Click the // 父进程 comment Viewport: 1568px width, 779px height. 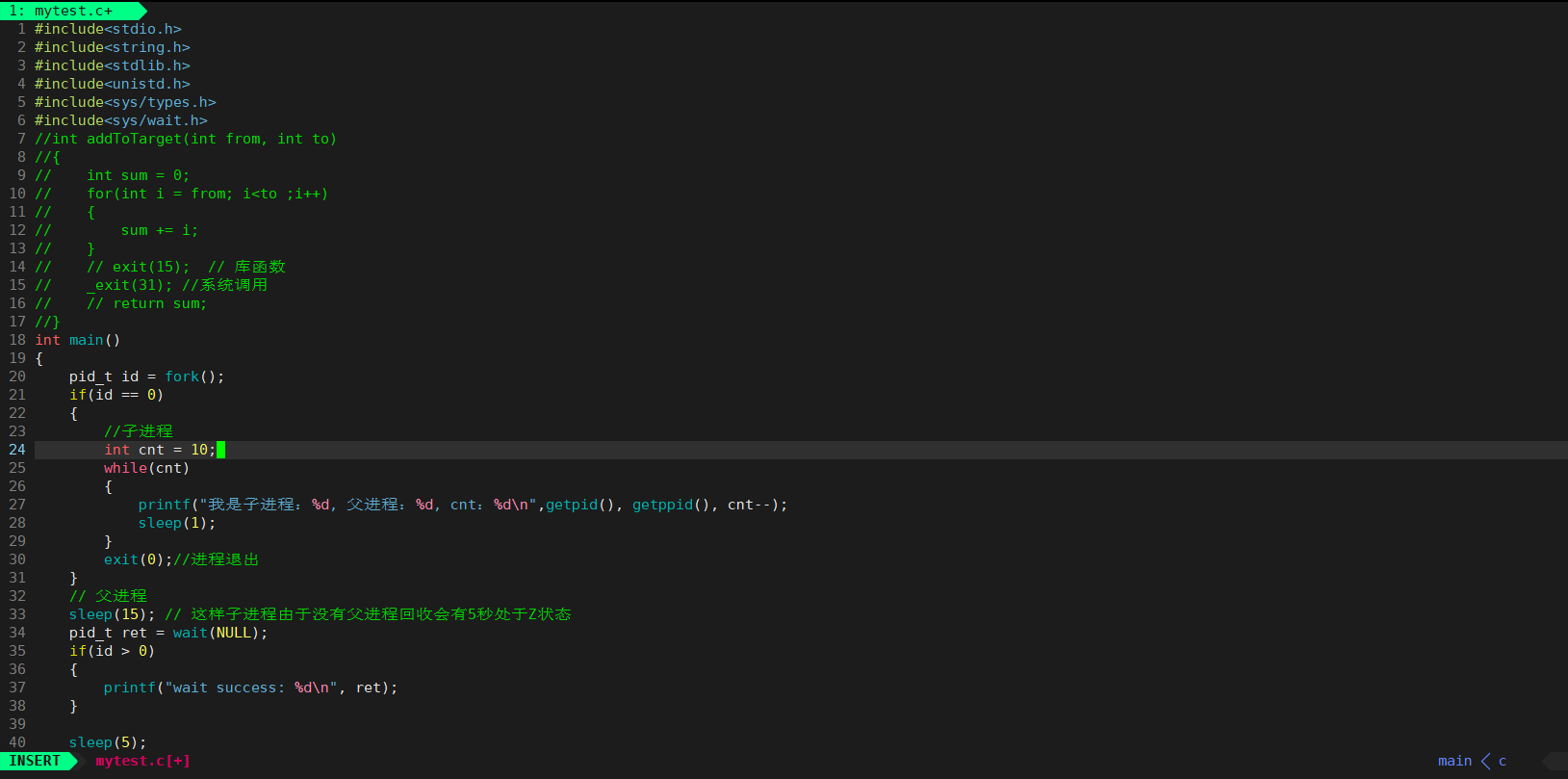(108, 596)
